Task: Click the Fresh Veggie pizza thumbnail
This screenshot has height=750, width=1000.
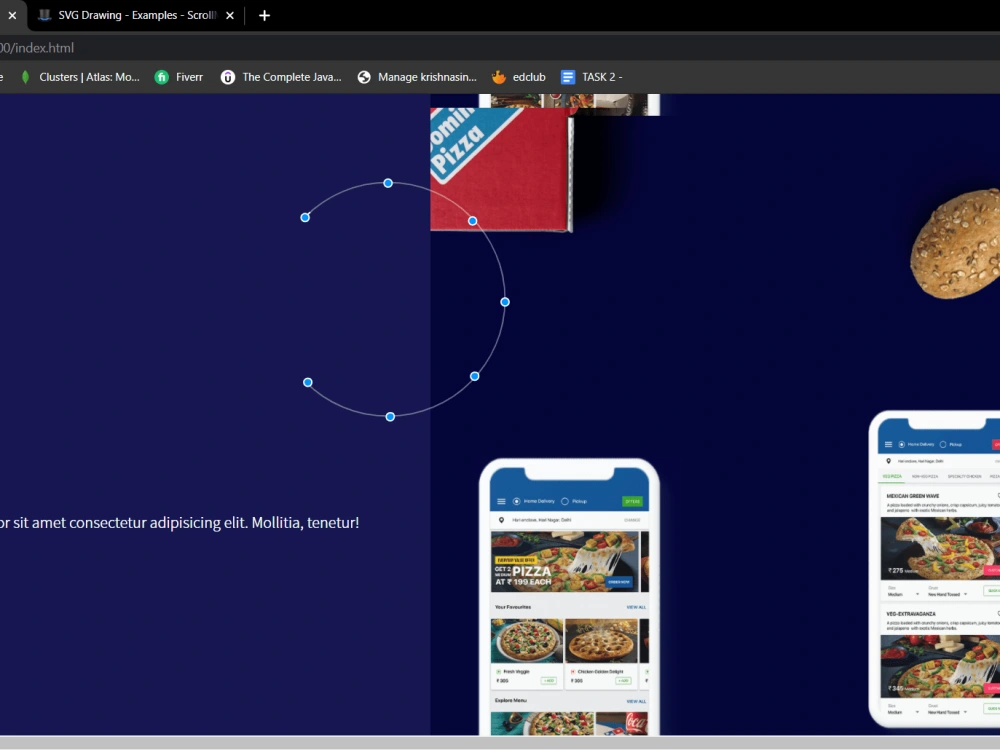Action: (x=527, y=641)
